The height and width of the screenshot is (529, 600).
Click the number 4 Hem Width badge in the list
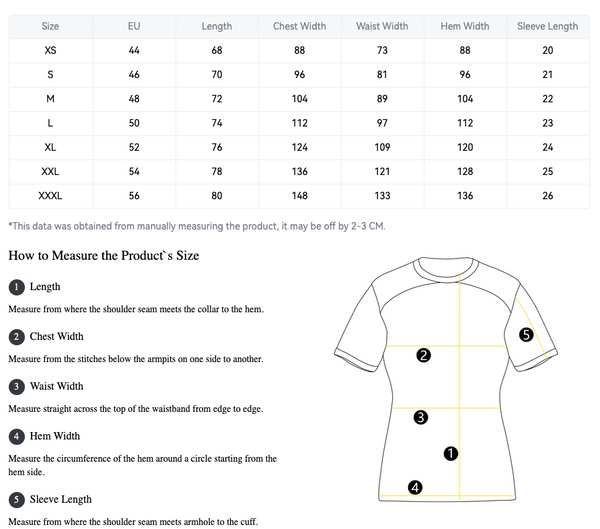coord(16,436)
